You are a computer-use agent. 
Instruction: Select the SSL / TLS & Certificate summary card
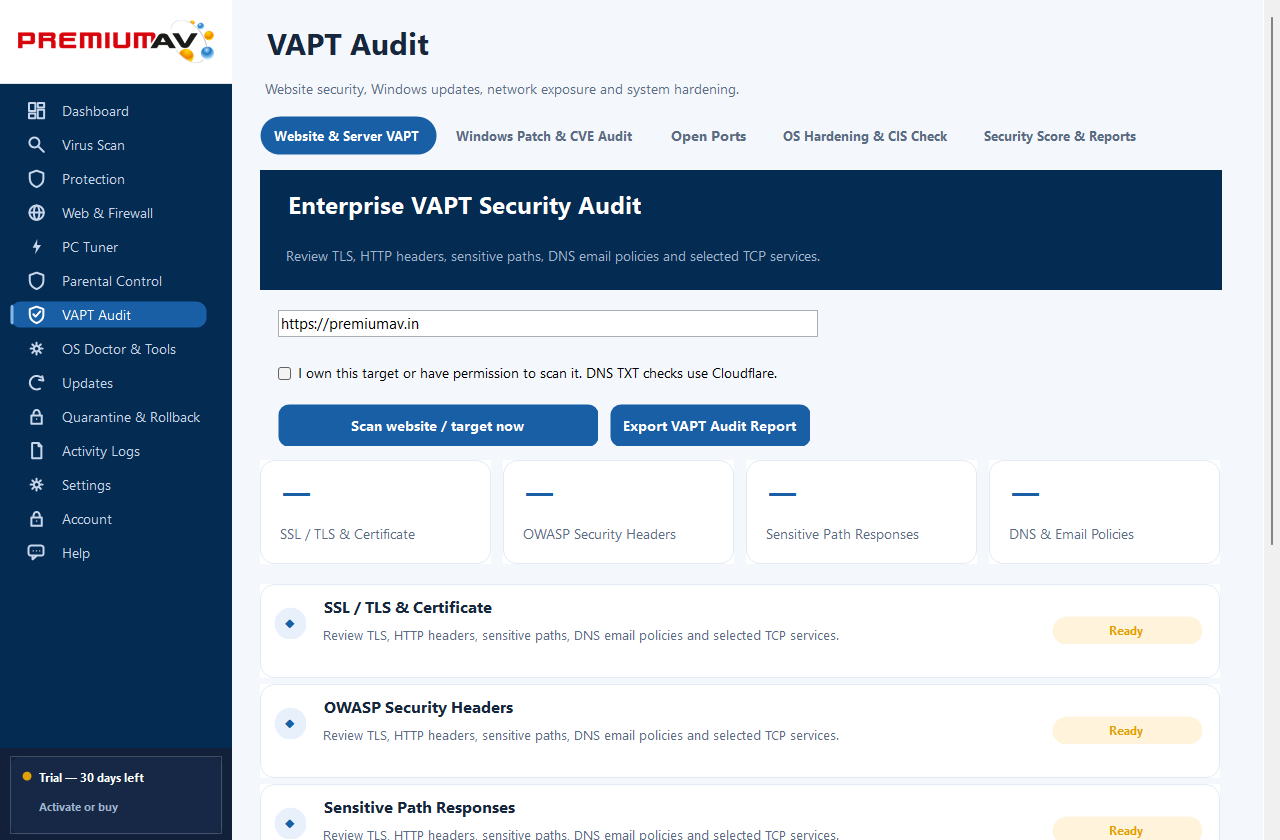point(375,512)
